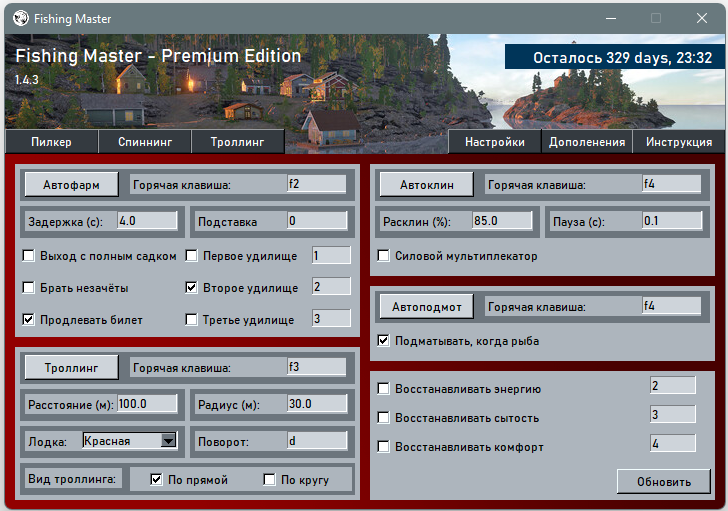Screen dimensions: 728x511
Task: Click the Осталось 329 days timer text
Action: coord(622,58)
